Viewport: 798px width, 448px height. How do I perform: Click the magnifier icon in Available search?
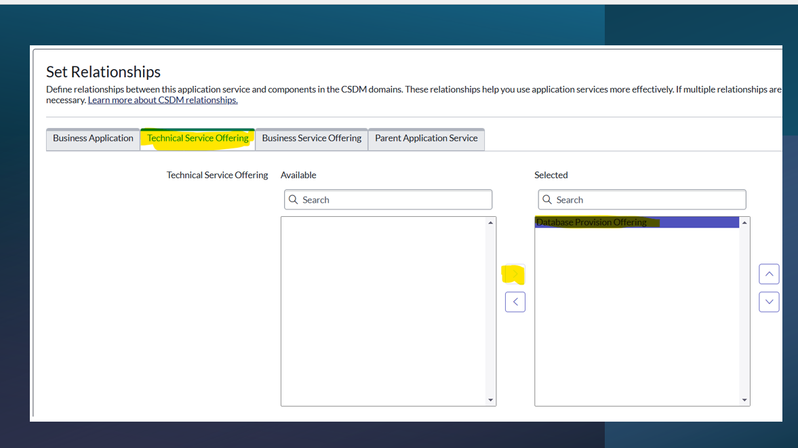[294, 200]
